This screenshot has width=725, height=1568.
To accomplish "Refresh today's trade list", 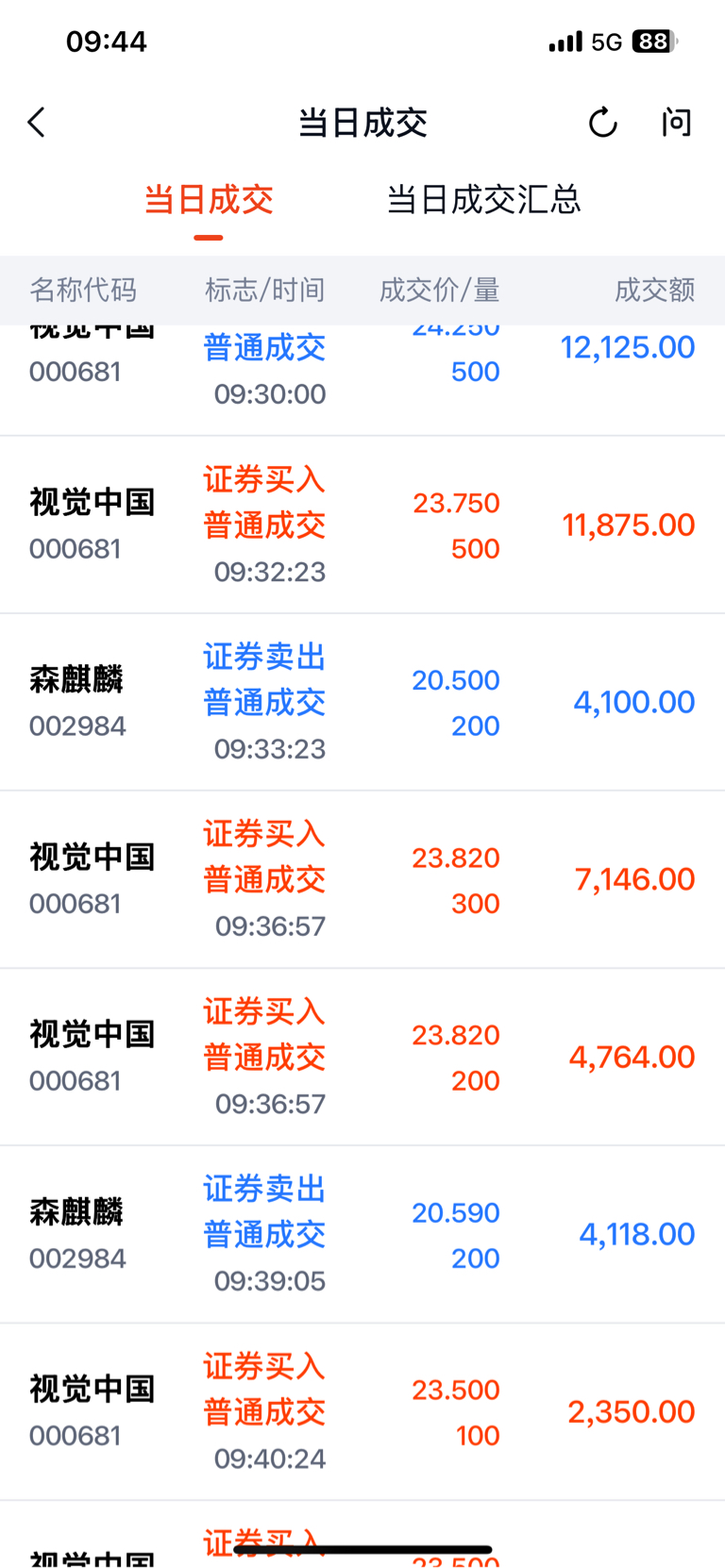I will pyautogui.click(x=602, y=123).
